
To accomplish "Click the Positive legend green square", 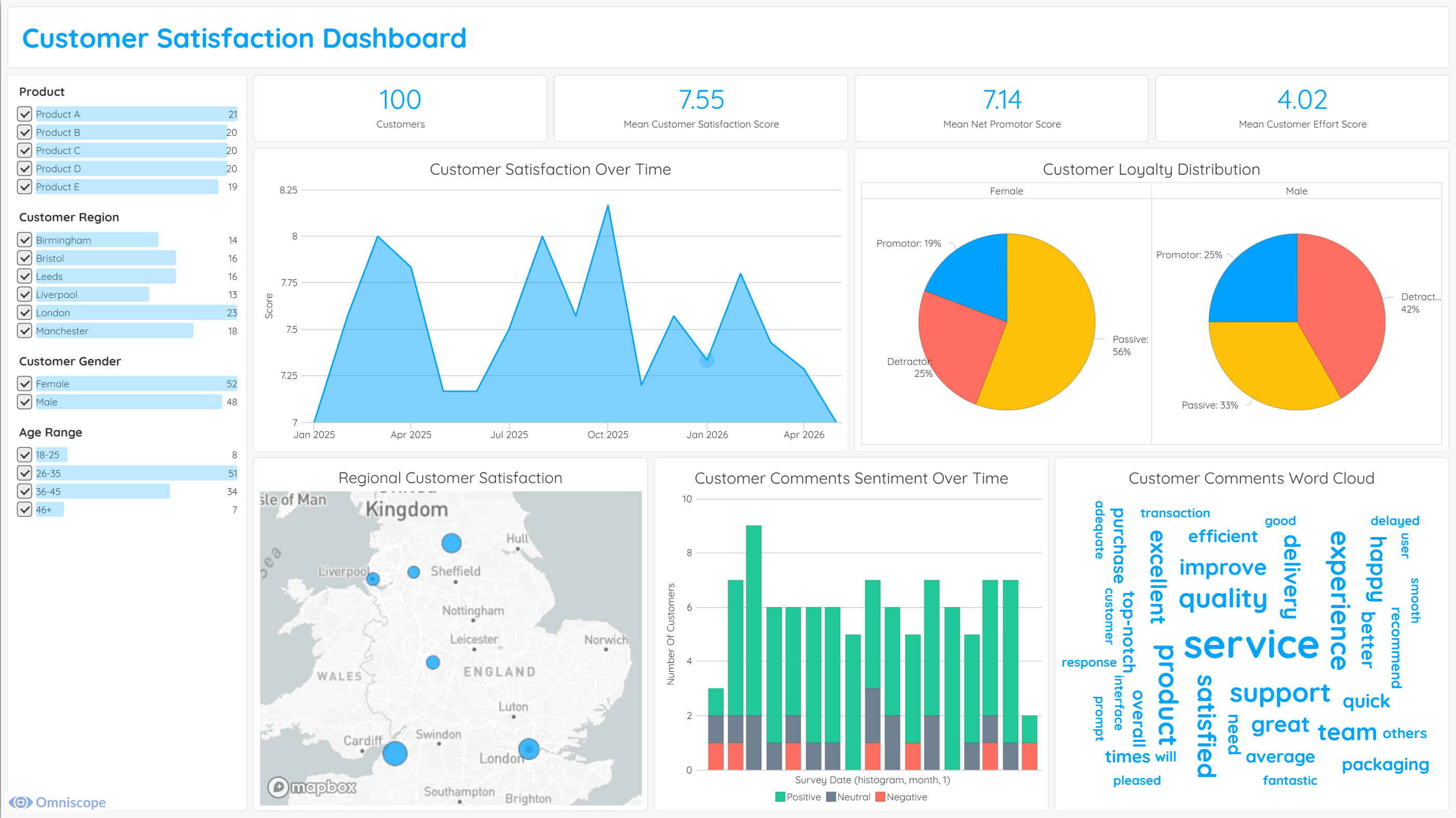I will 780,797.
